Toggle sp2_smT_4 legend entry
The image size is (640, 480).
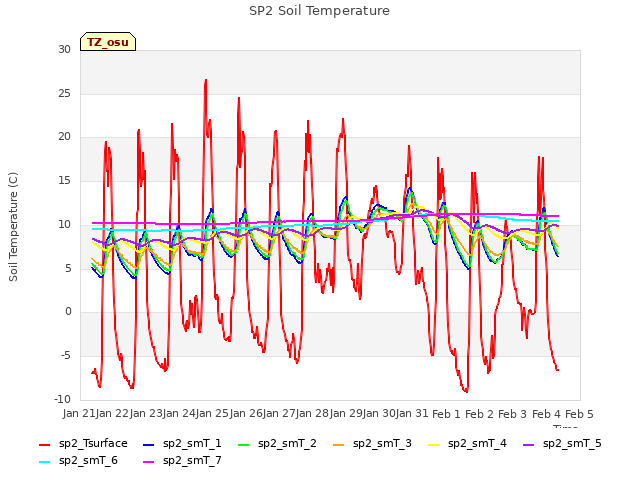467,443
